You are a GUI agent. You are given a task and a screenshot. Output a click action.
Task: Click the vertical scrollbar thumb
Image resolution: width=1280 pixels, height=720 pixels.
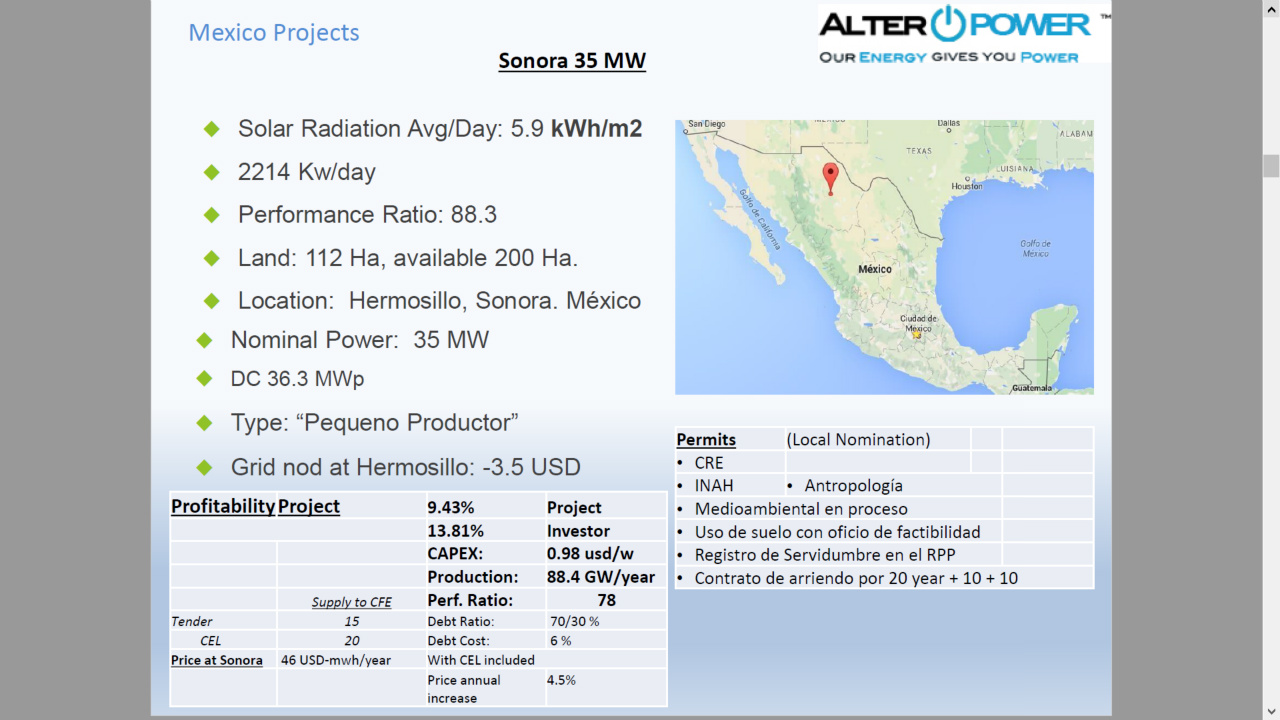pos(1271,166)
